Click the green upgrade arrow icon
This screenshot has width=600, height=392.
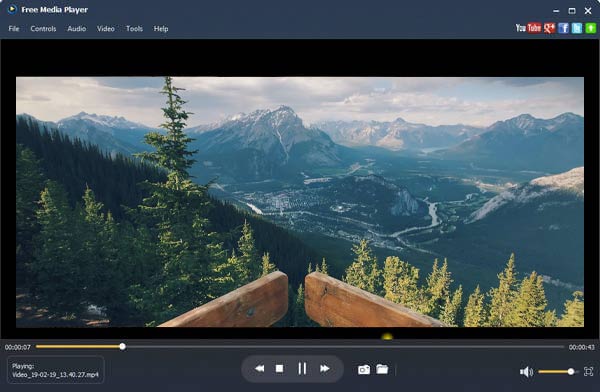590,28
